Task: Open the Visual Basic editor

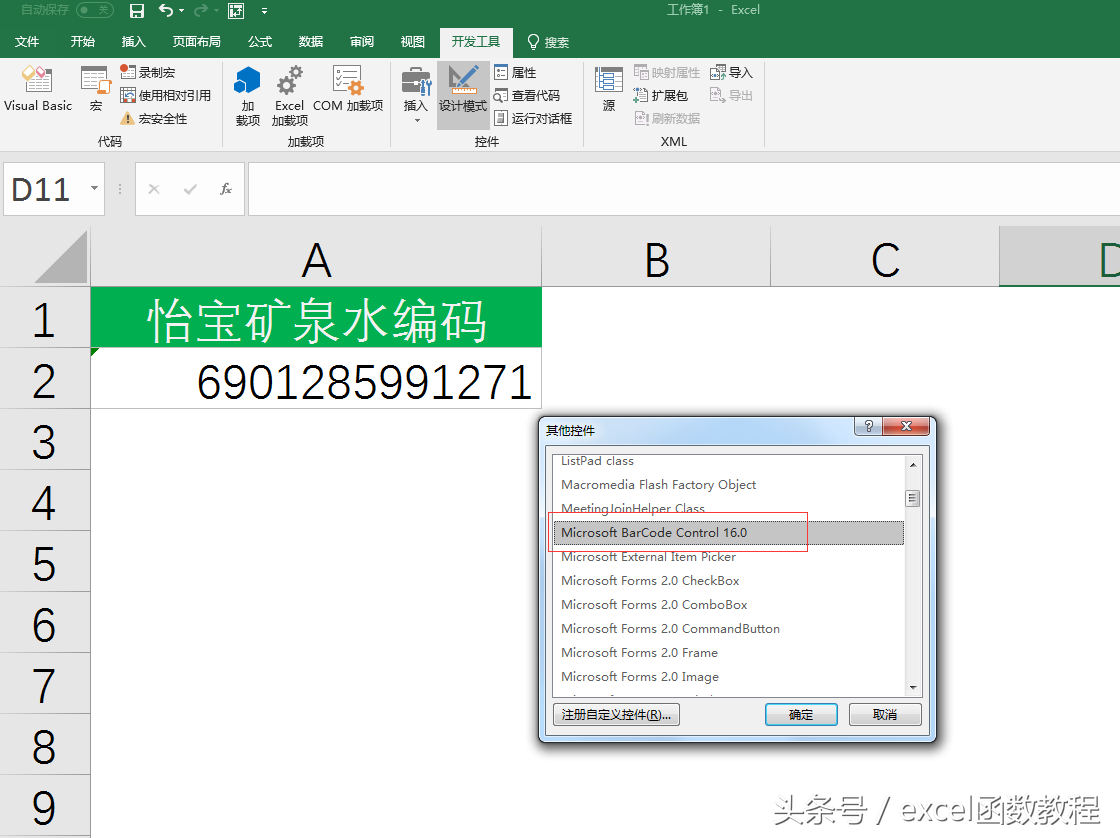Action: tap(38, 89)
